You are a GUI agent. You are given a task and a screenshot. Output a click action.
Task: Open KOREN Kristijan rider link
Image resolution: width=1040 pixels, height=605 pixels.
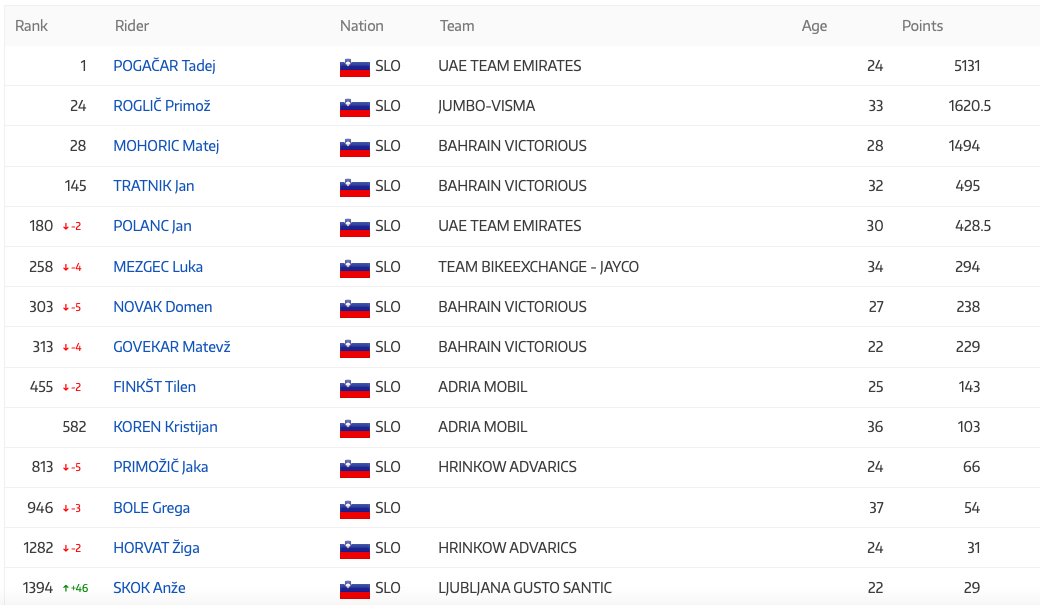(x=165, y=427)
